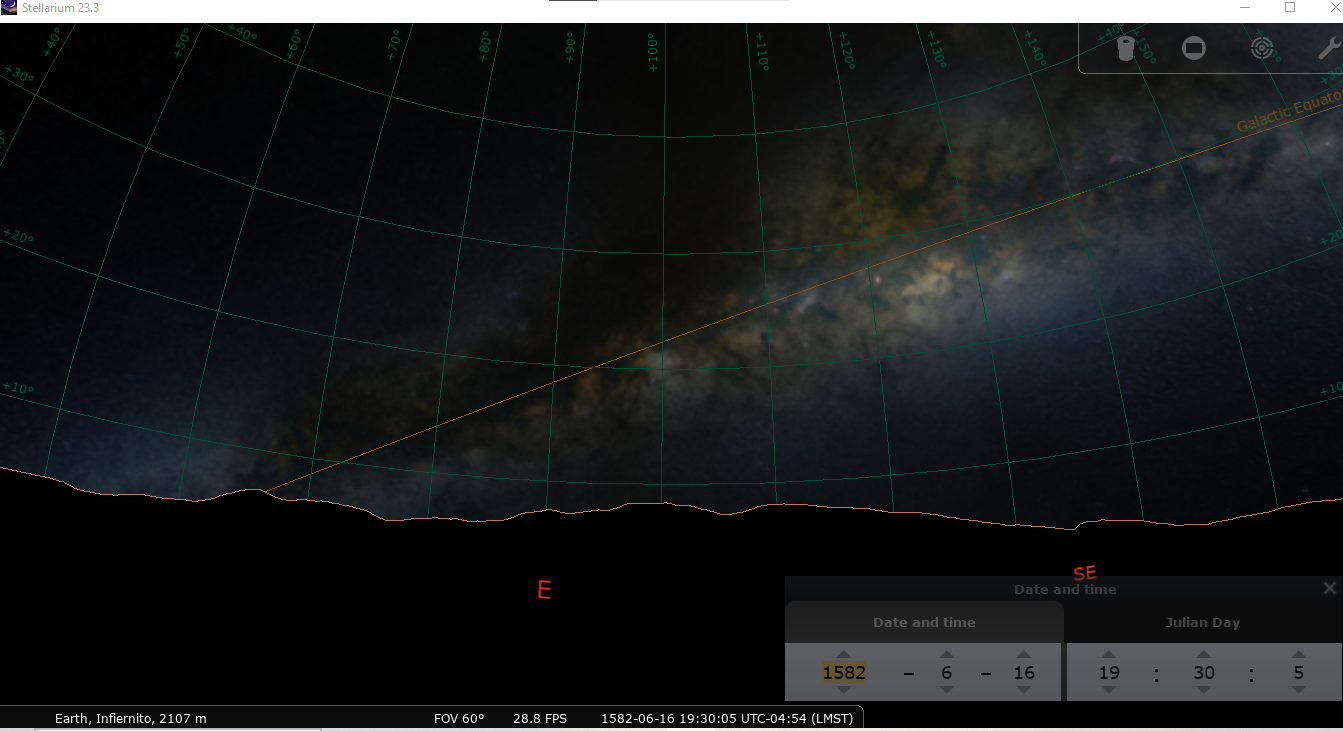1343x731 pixels.
Task: Select the highlighted 1582 year field
Action: (x=843, y=672)
